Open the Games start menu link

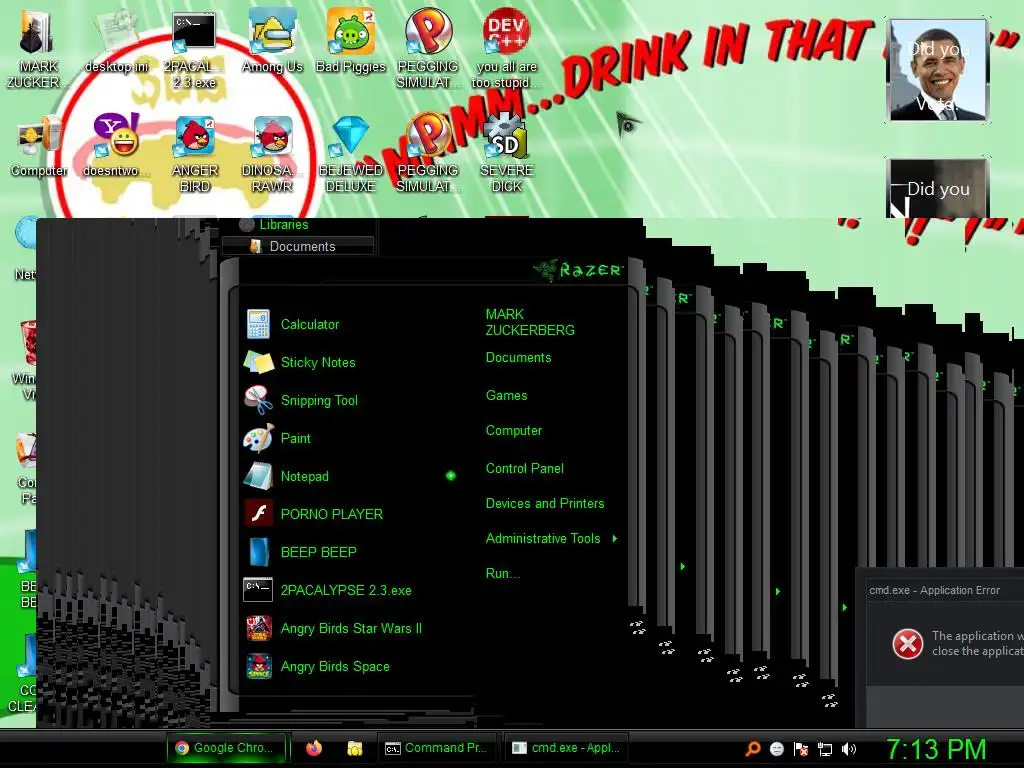pyautogui.click(x=506, y=395)
